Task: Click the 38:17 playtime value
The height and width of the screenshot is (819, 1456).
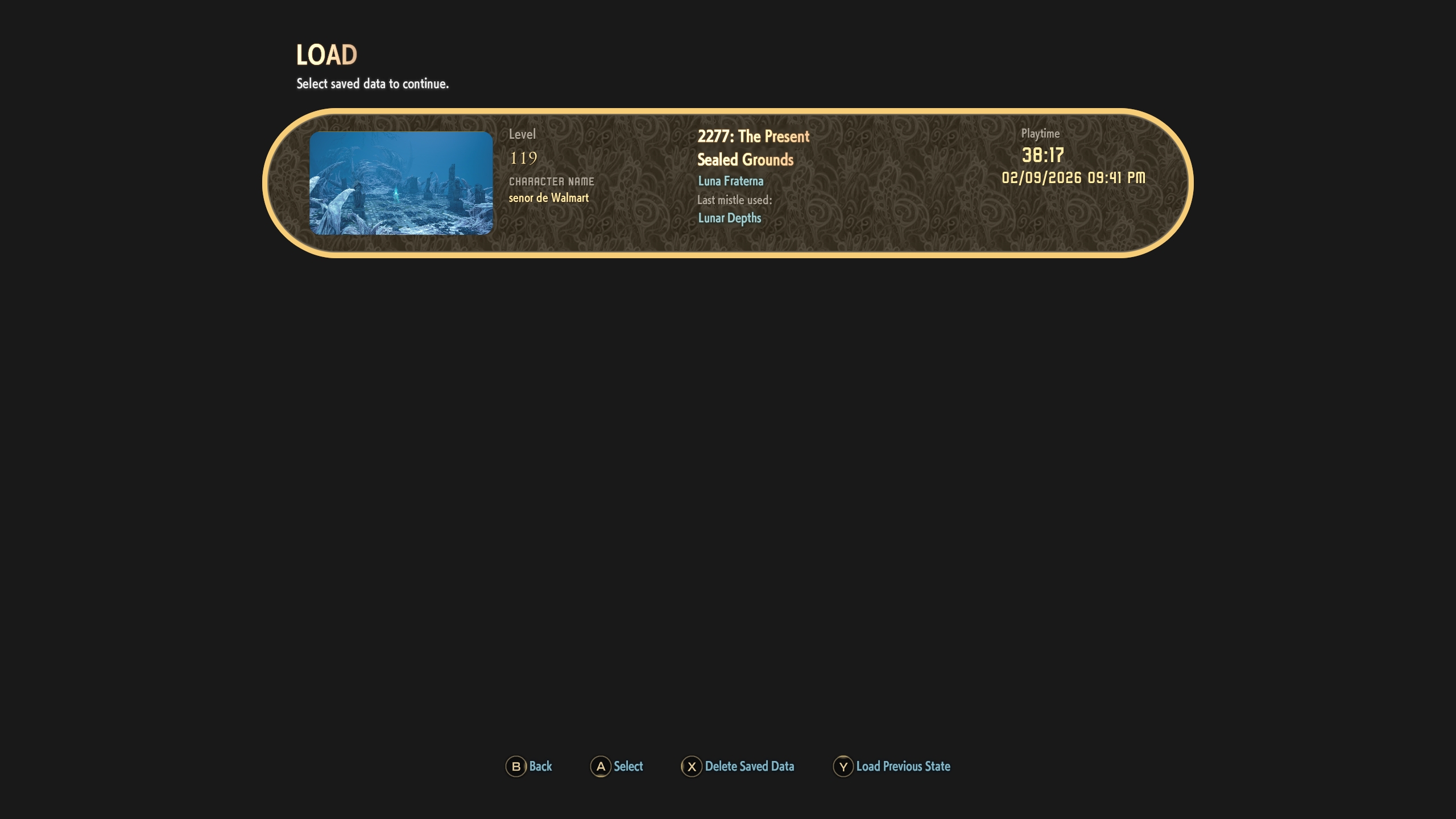Action: (x=1042, y=155)
